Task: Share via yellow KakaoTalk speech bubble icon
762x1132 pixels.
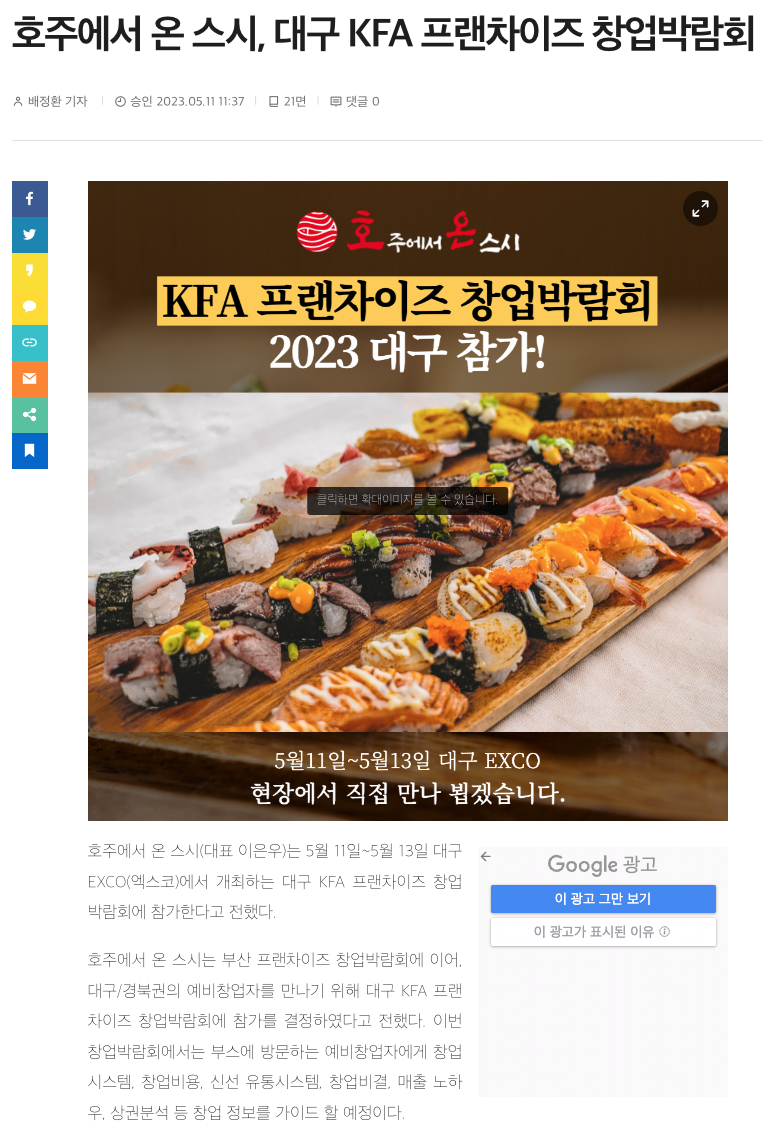Action: point(30,307)
